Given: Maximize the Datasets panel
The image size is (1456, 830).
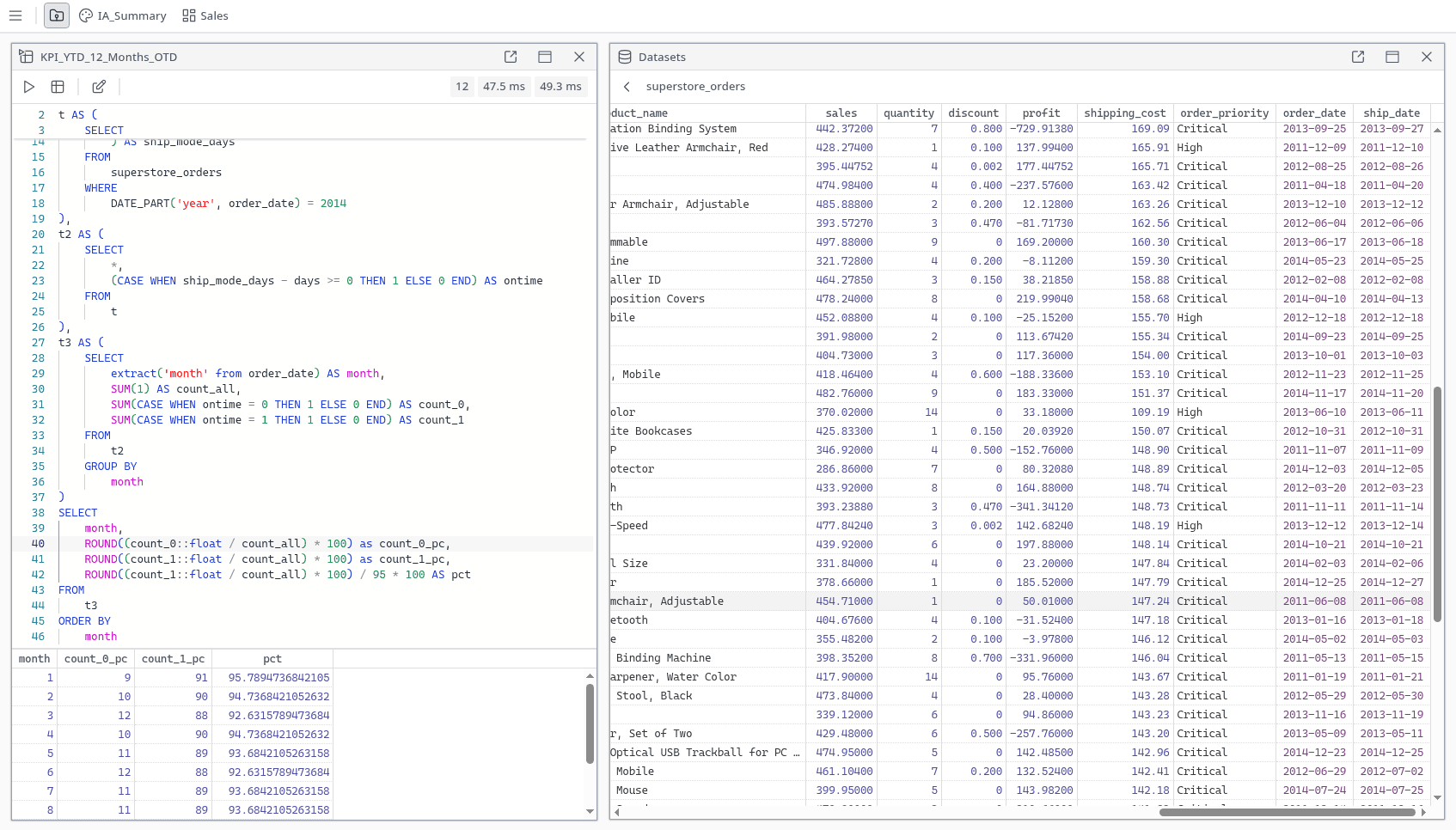Looking at the screenshot, I should pos(1392,57).
